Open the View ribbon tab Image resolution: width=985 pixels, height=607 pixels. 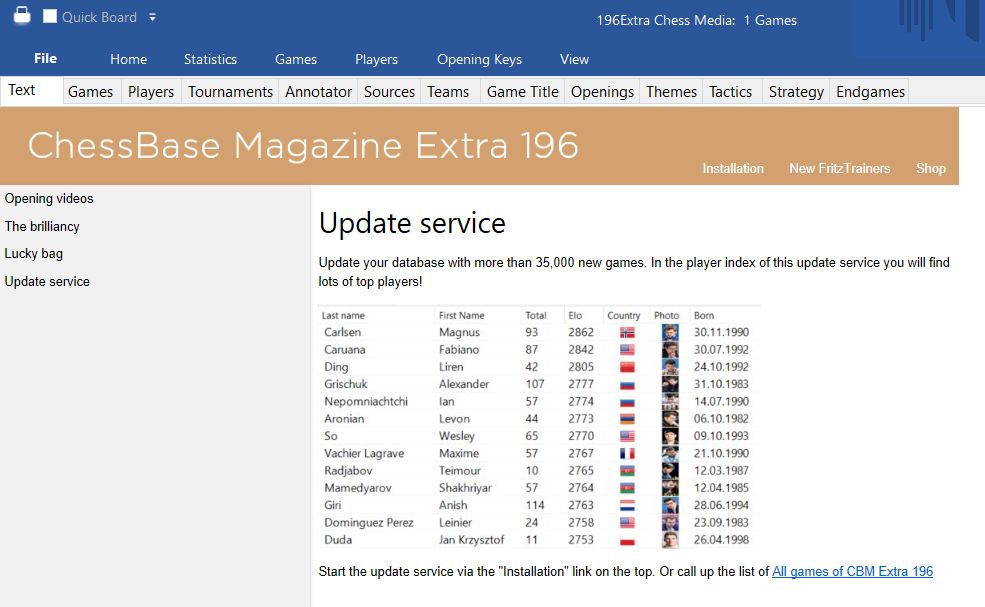(x=574, y=59)
